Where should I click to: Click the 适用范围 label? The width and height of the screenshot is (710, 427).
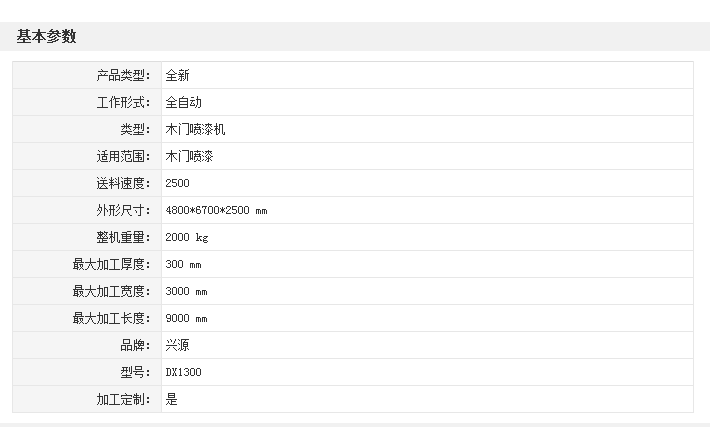pyautogui.click(x=123, y=157)
